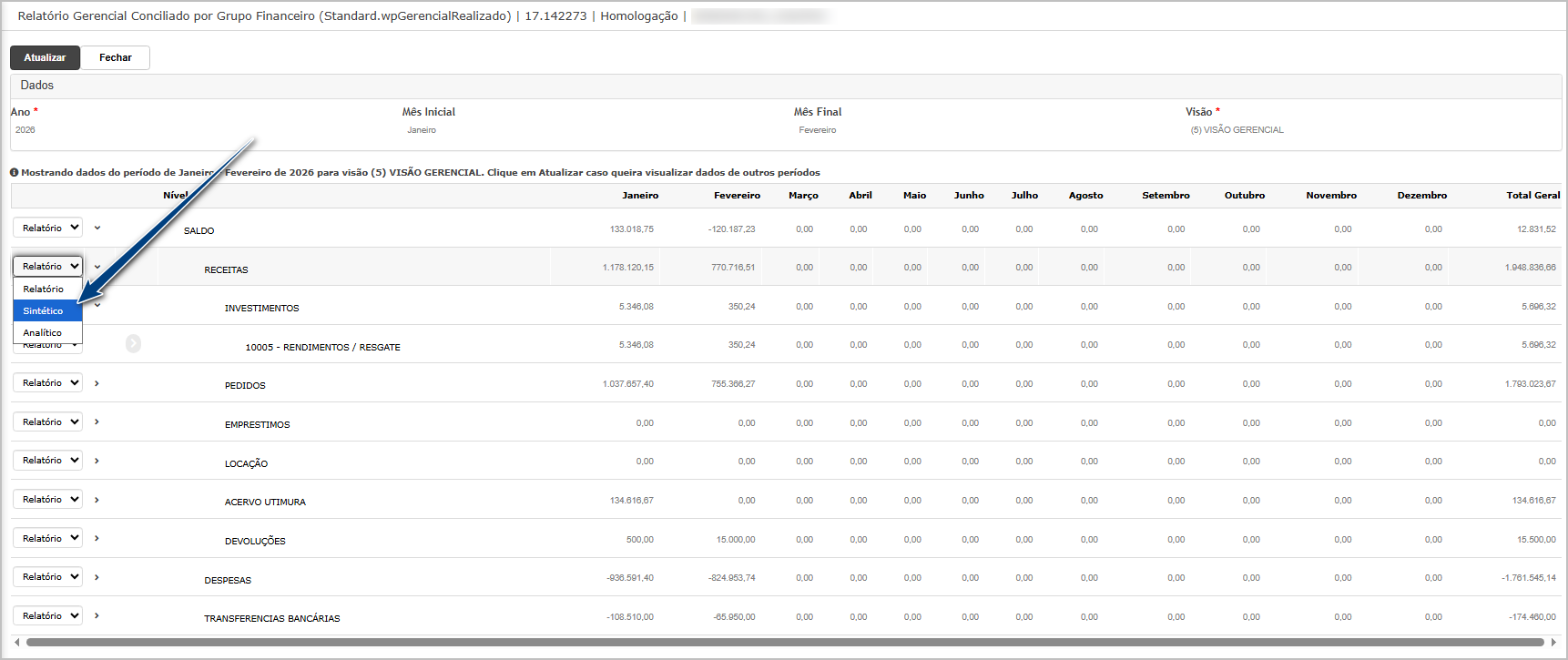
Task: Select the Sintético dropdown option
Action: click(47, 310)
